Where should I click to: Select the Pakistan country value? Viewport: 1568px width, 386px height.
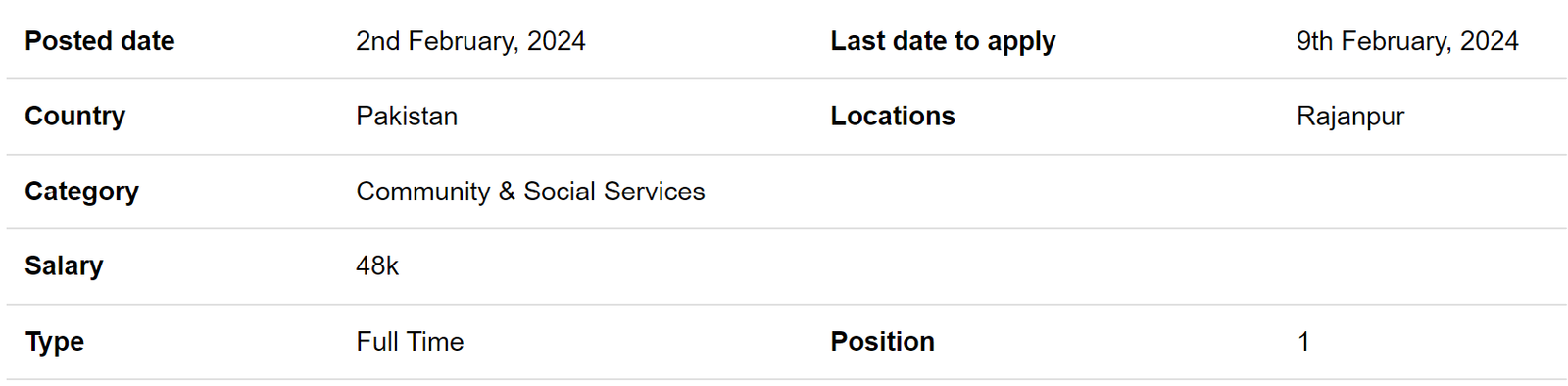point(407,116)
